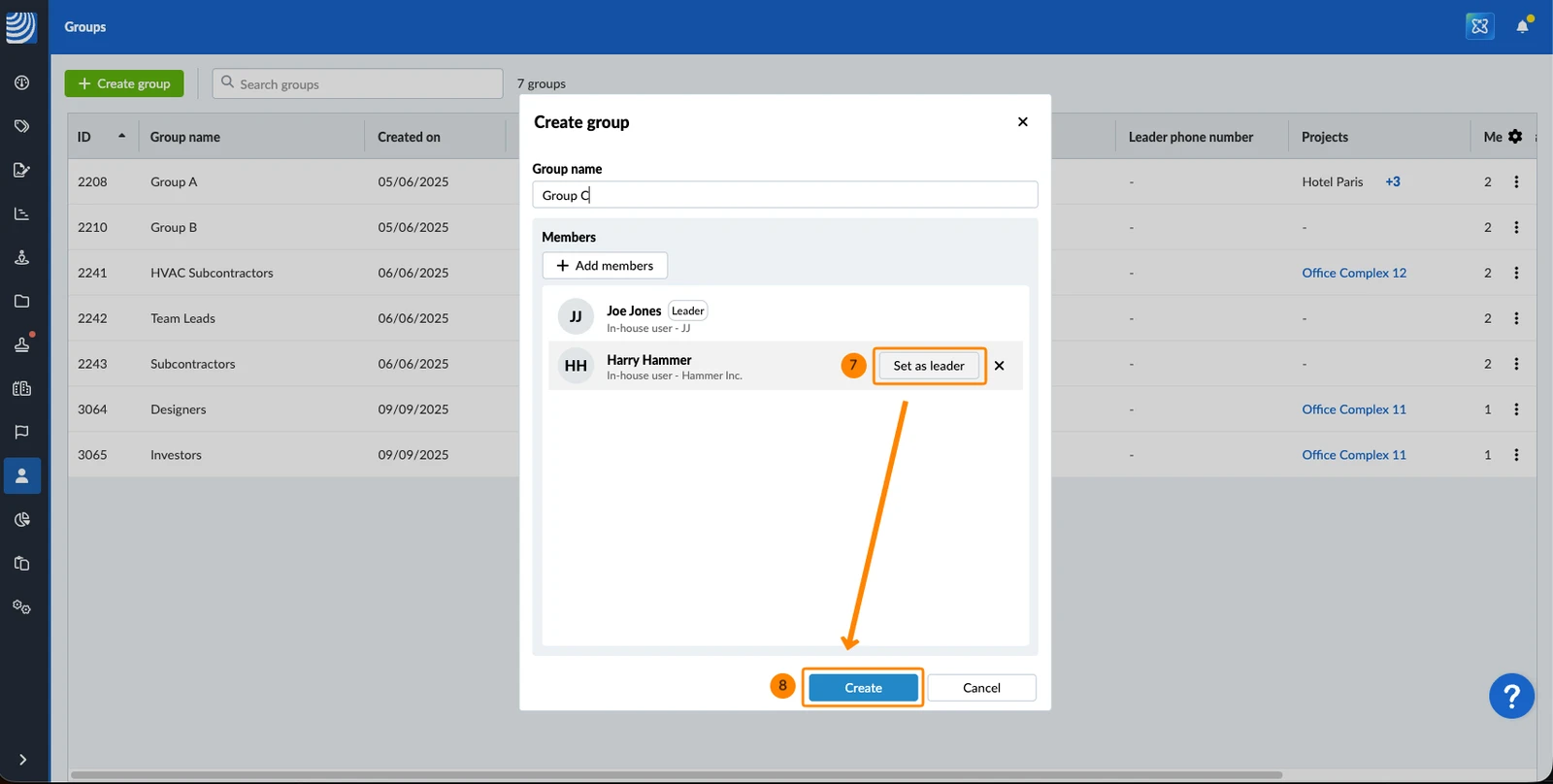The width and height of the screenshot is (1553, 784).
Task: Click the green Create group button
Action: coord(124,83)
